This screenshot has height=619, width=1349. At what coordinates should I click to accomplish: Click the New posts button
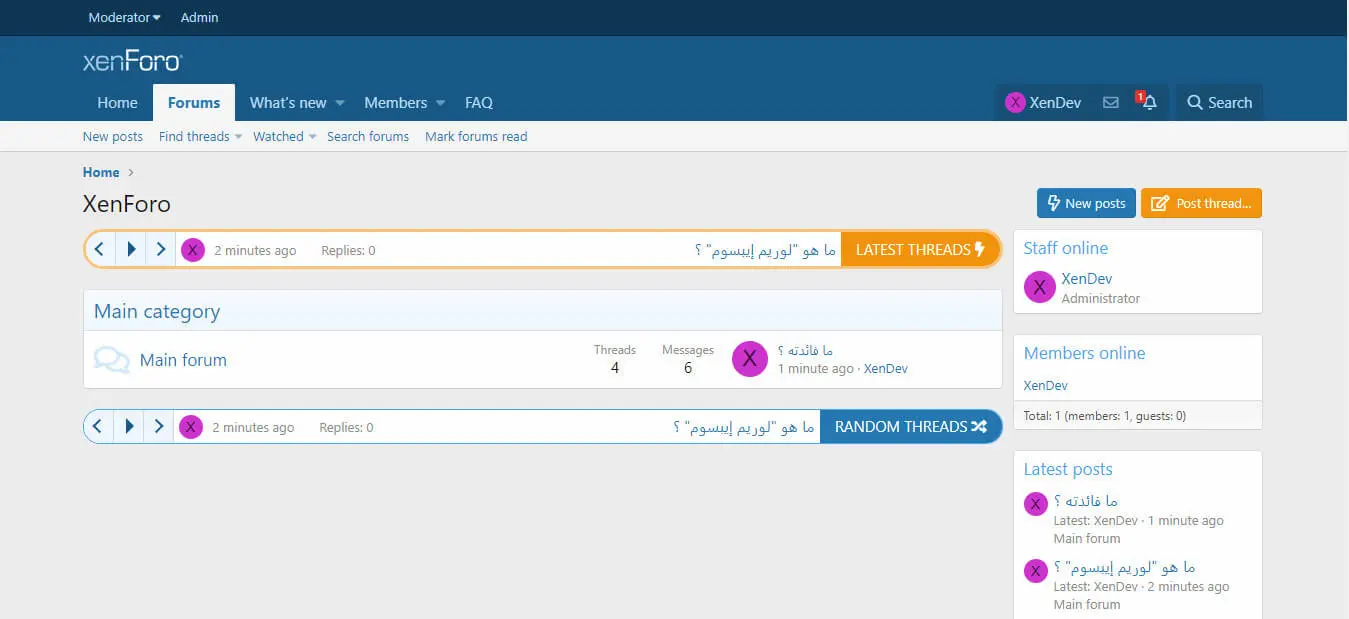click(x=1086, y=203)
